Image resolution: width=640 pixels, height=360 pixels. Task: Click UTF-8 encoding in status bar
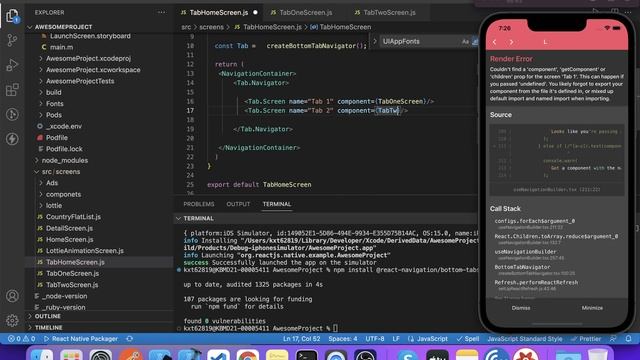(x=375, y=339)
